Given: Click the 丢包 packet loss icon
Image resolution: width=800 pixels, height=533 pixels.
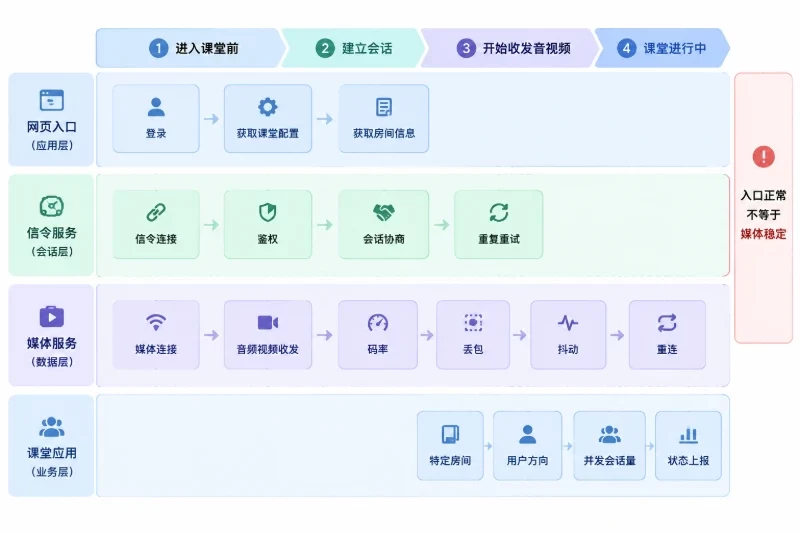Looking at the screenshot, I should [473, 322].
